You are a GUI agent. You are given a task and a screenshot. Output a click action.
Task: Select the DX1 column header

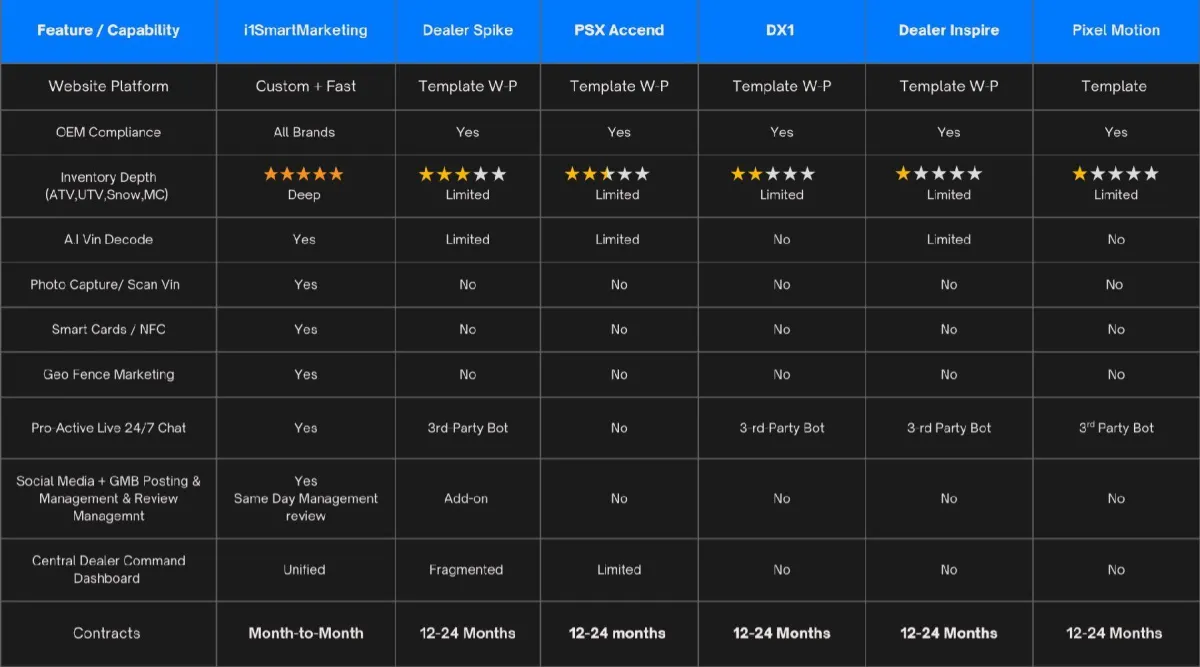pos(781,30)
